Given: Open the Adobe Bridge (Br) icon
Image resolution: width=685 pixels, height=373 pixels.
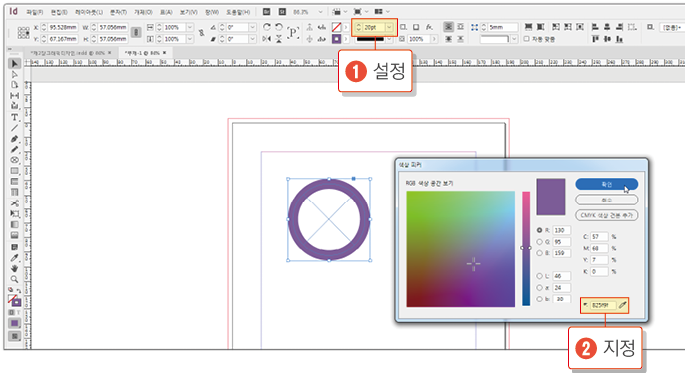Looking at the screenshot, I should tap(266, 12).
